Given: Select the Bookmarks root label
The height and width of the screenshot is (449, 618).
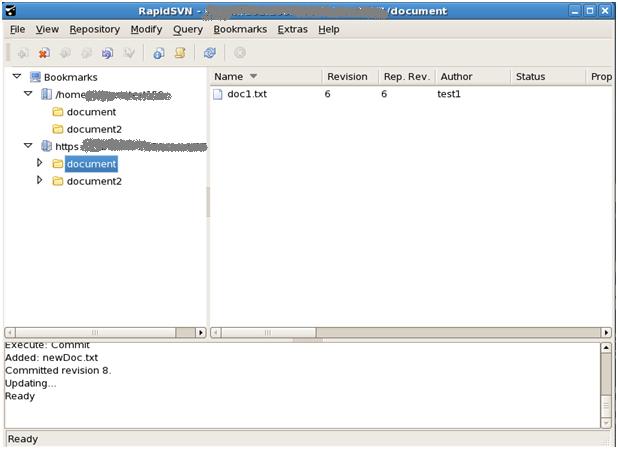Looking at the screenshot, I should pos(71,77).
